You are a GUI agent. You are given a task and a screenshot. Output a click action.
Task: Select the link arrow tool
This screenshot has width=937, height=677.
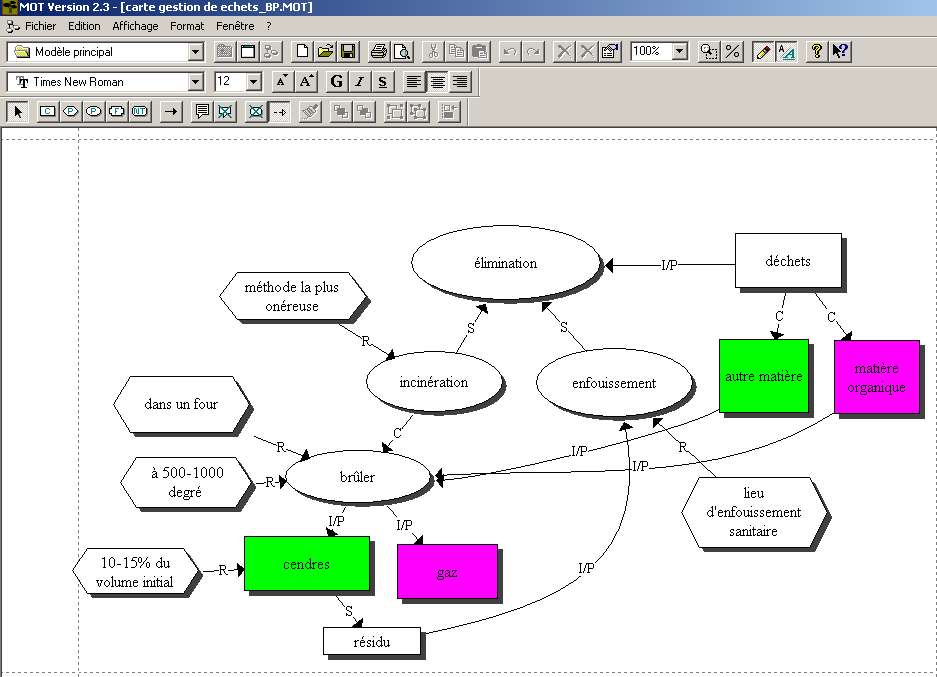coord(171,112)
